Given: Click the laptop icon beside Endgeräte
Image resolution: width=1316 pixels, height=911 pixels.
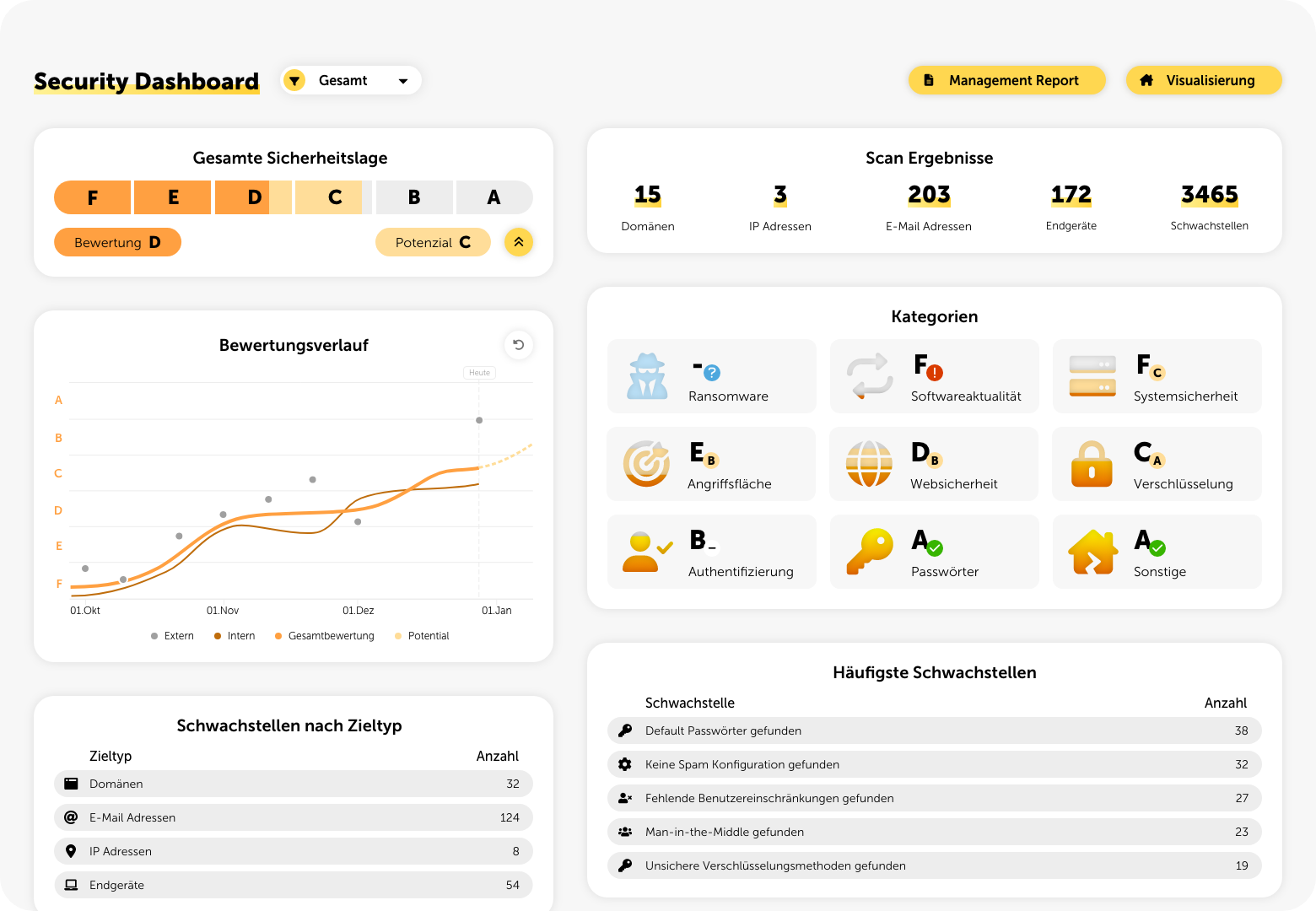Looking at the screenshot, I should (71, 885).
